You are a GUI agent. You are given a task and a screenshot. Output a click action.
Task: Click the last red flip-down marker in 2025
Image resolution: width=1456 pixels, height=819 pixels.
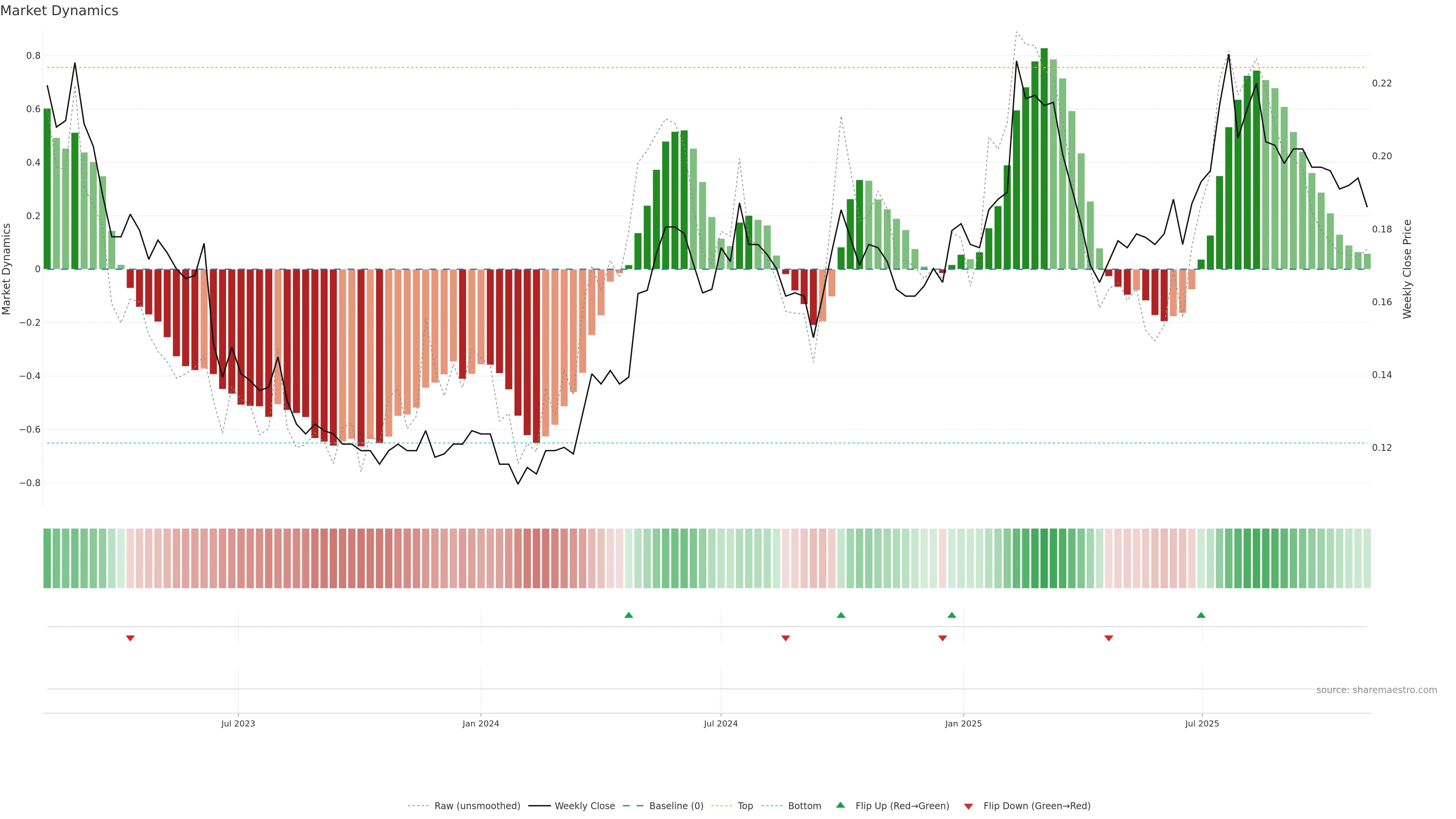coord(1108,638)
